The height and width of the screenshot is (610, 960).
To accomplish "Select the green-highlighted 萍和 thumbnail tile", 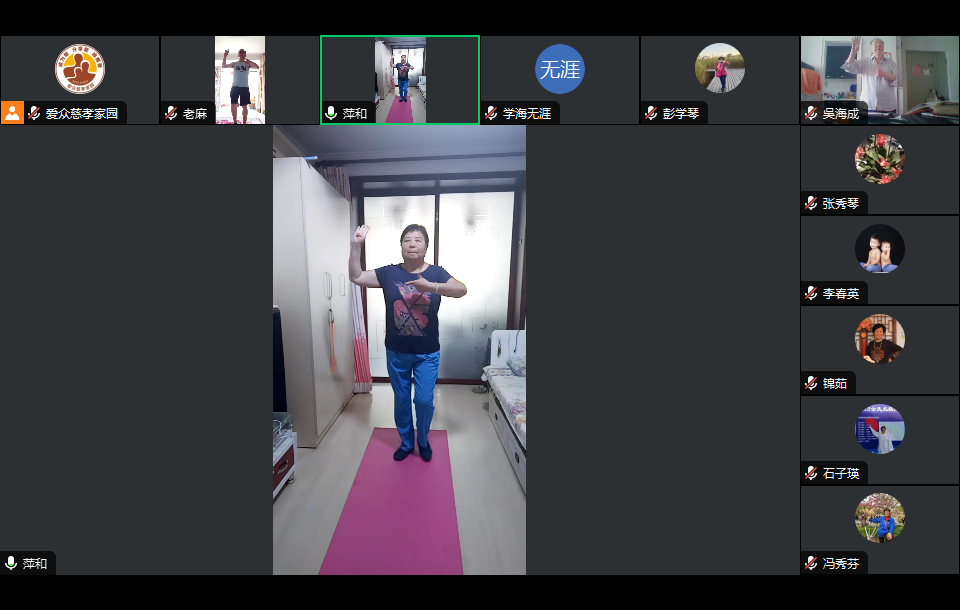I will point(400,78).
